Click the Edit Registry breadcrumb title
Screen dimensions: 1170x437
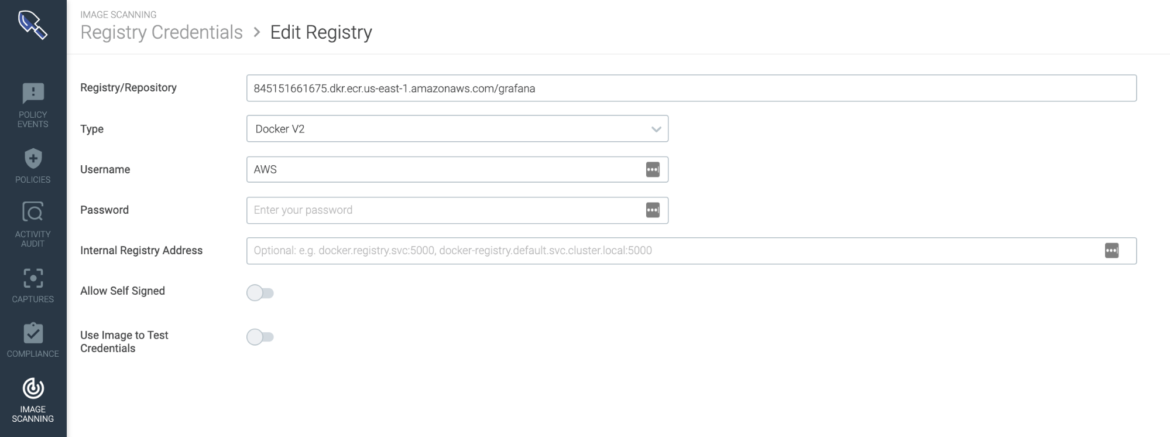pyautogui.click(x=321, y=32)
